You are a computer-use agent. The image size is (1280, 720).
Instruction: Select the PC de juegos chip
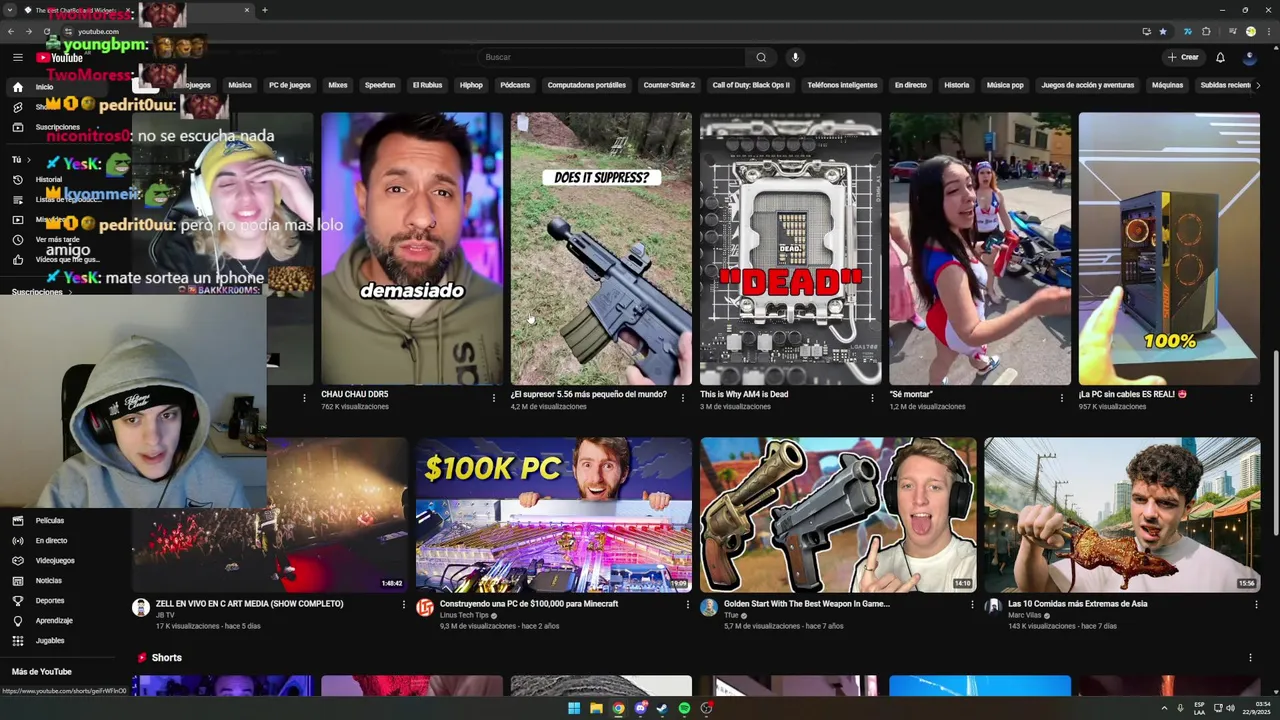click(x=290, y=85)
